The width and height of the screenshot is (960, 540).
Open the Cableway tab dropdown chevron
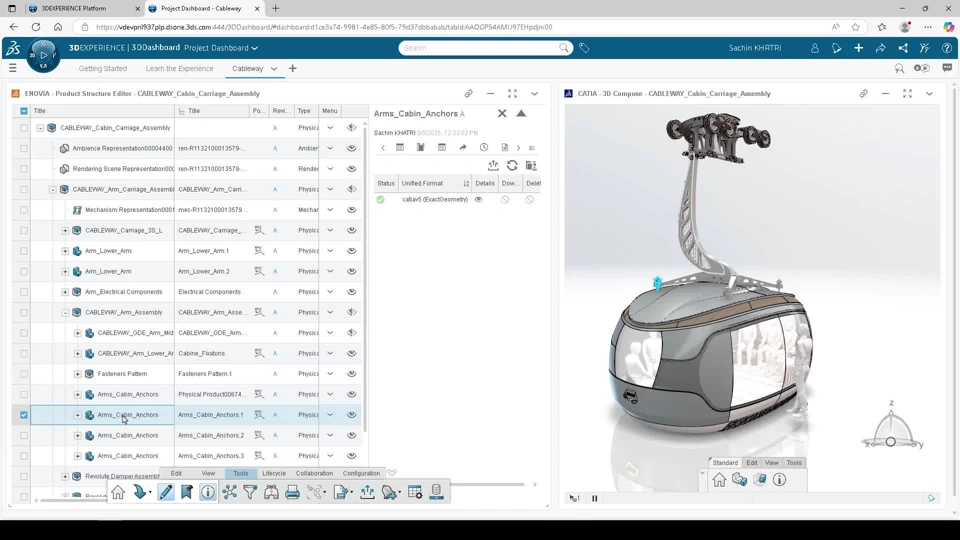[274, 69]
